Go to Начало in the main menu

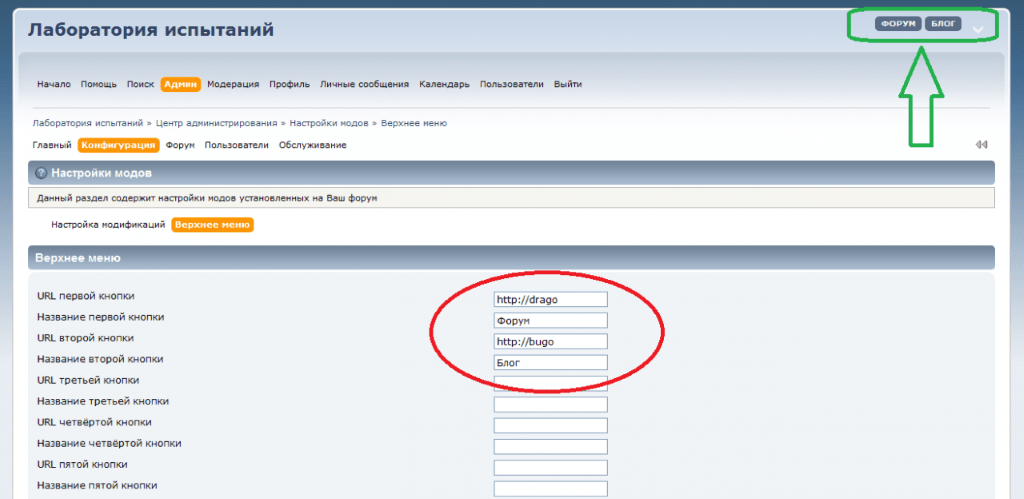[53, 84]
